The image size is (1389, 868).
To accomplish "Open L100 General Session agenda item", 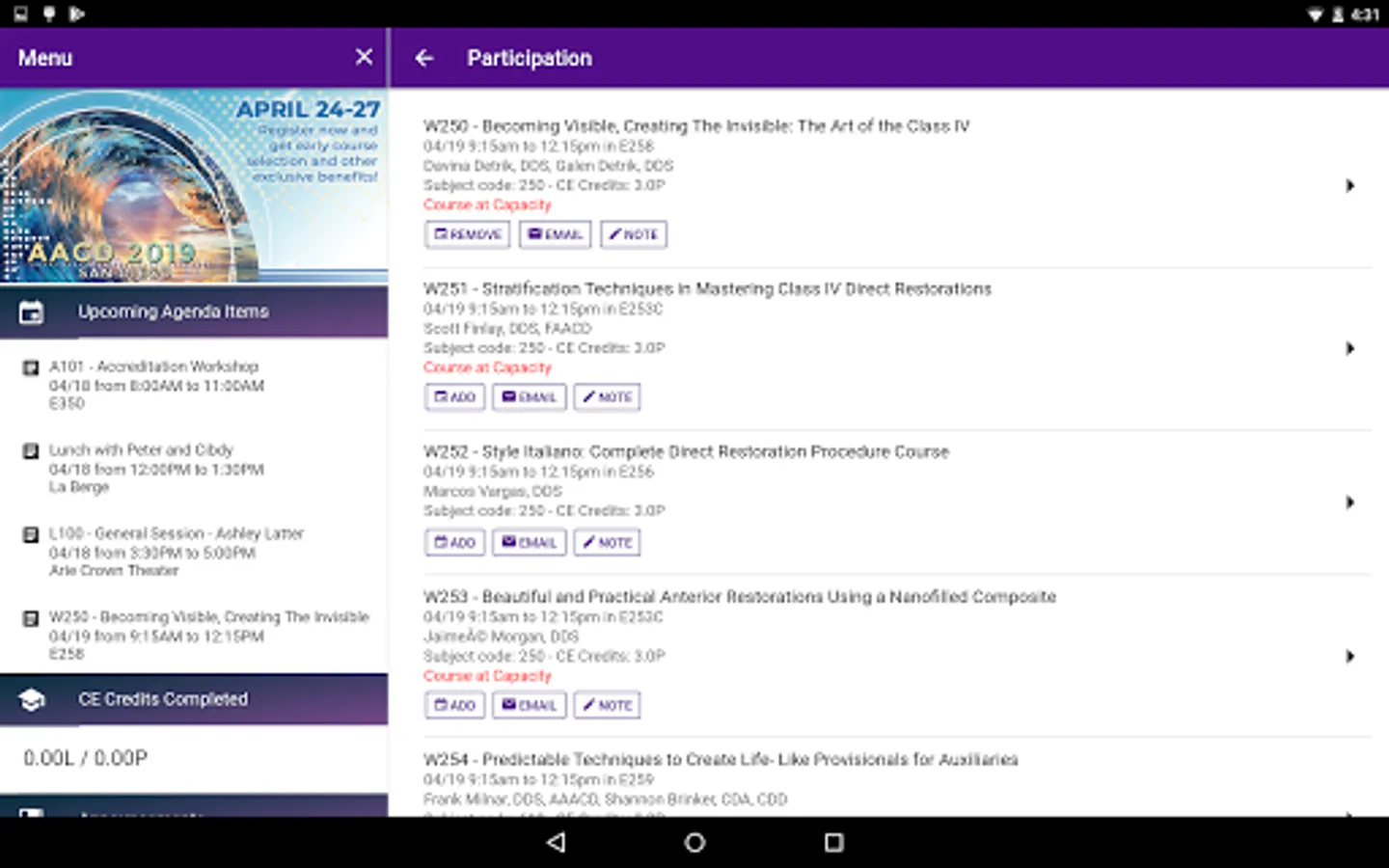I will click(x=194, y=552).
